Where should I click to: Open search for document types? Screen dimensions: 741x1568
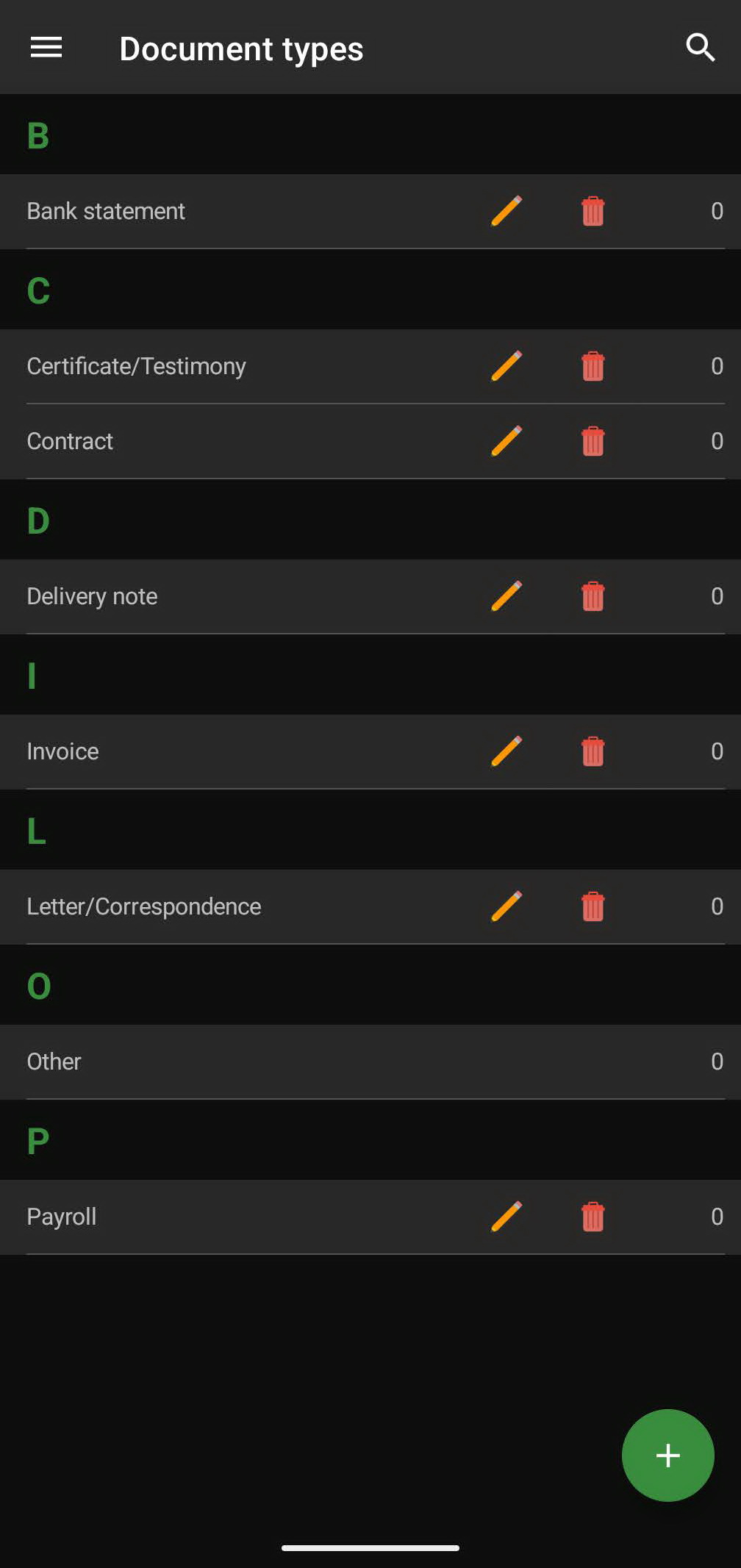pyautogui.click(x=700, y=48)
